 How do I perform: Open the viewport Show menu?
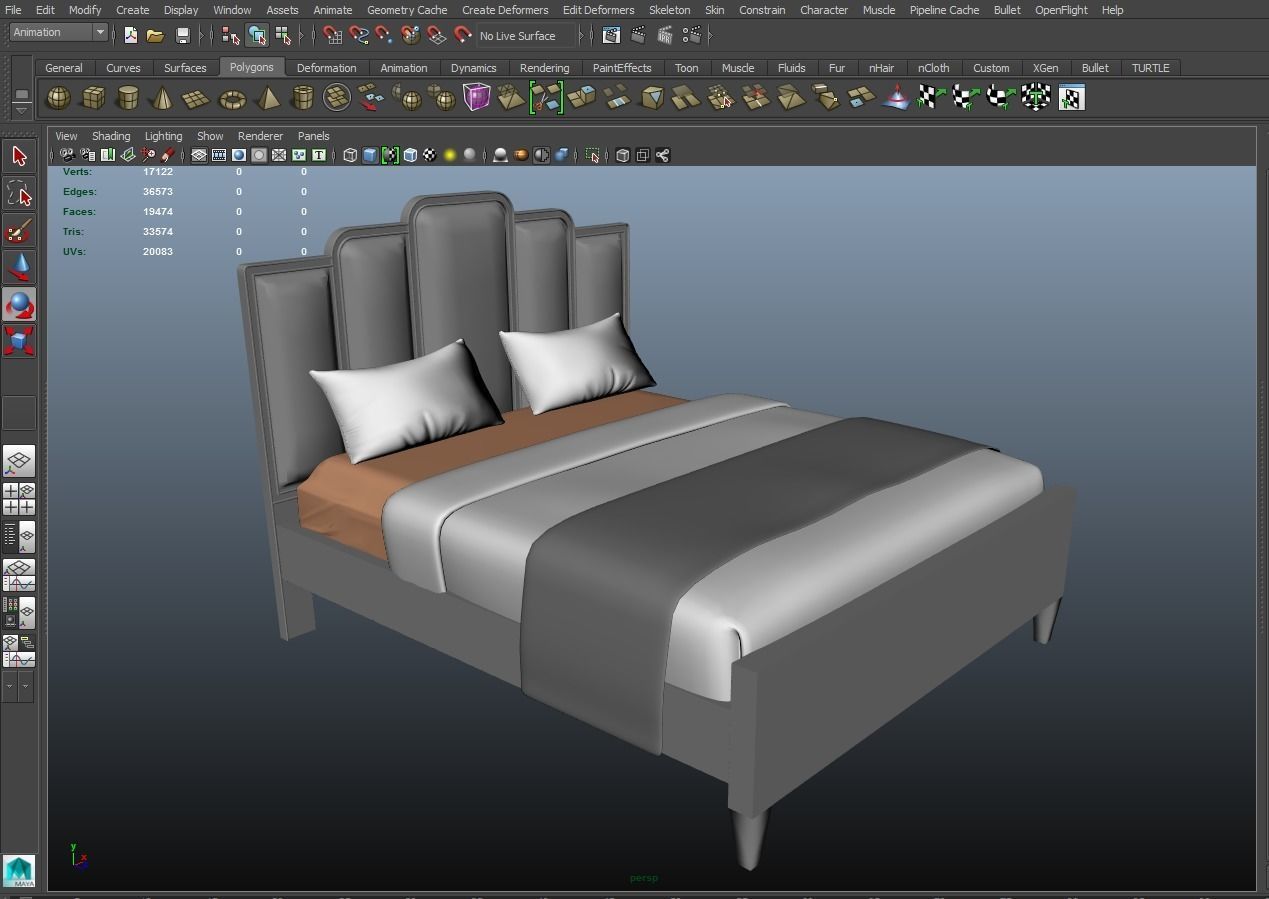tap(210, 136)
